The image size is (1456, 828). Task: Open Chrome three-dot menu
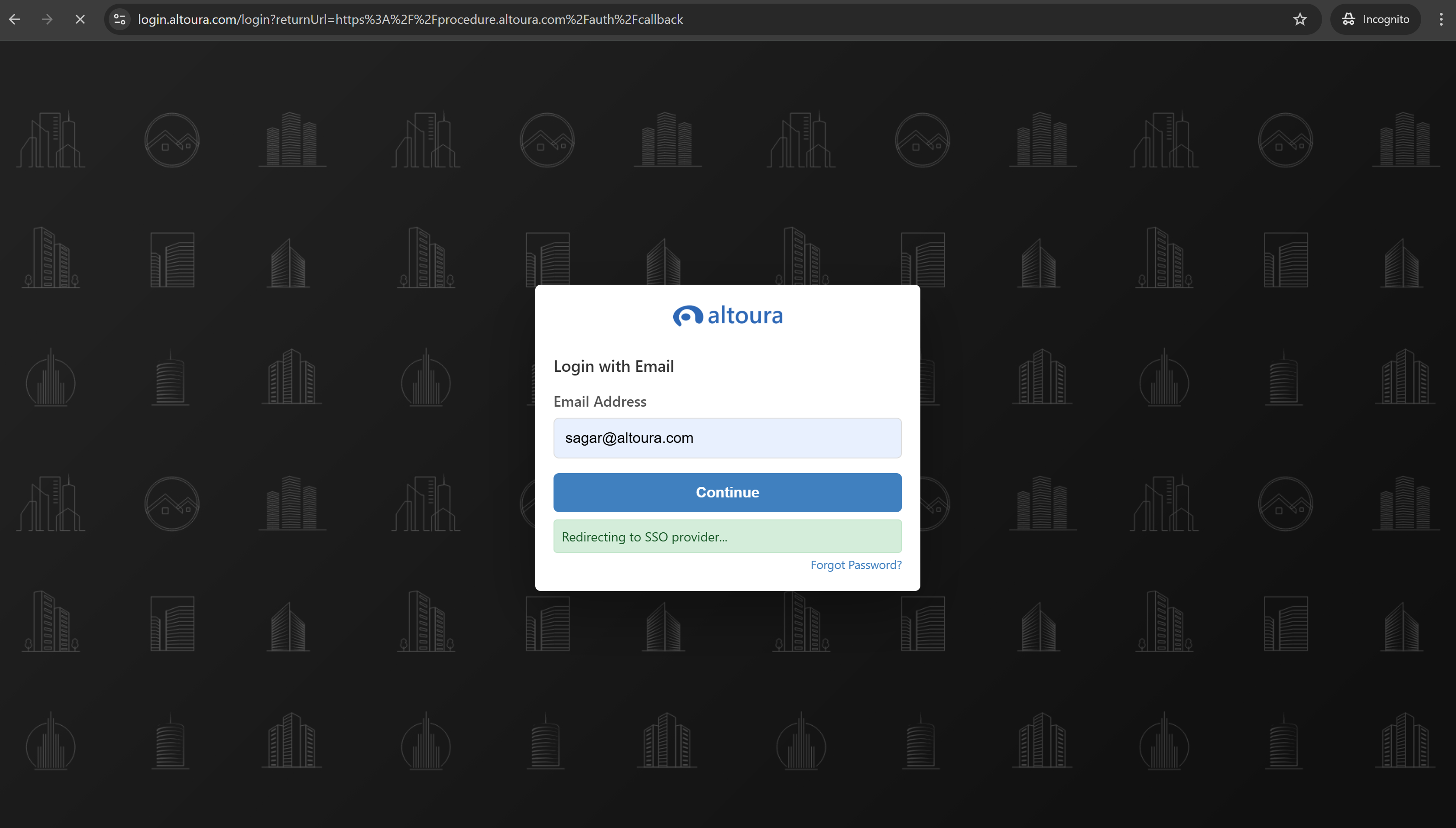tap(1441, 19)
